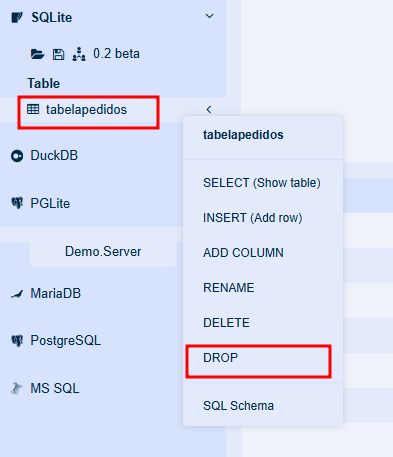Open the PGLite database section
This screenshot has height=457, width=393.
click(50, 203)
